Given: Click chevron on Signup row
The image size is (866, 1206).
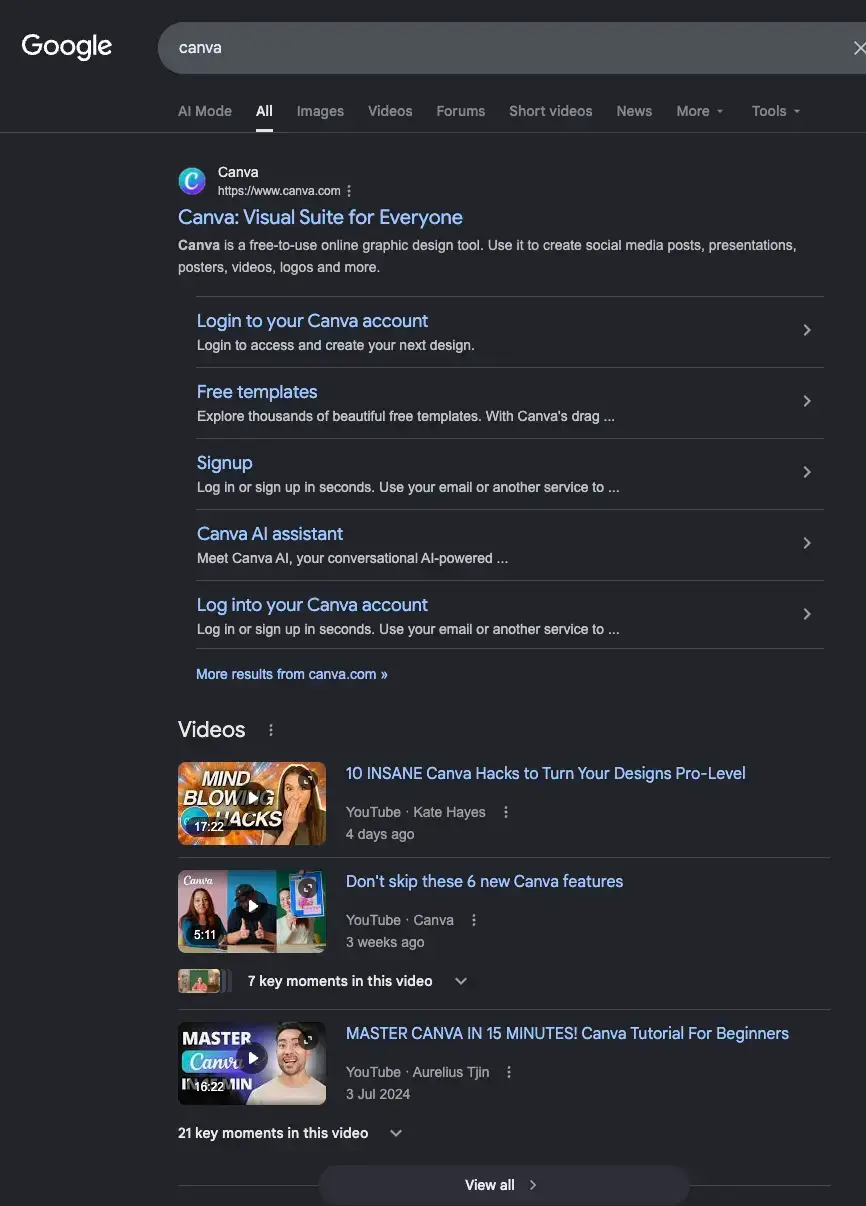Looking at the screenshot, I should pyautogui.click(x=807, y=472).
